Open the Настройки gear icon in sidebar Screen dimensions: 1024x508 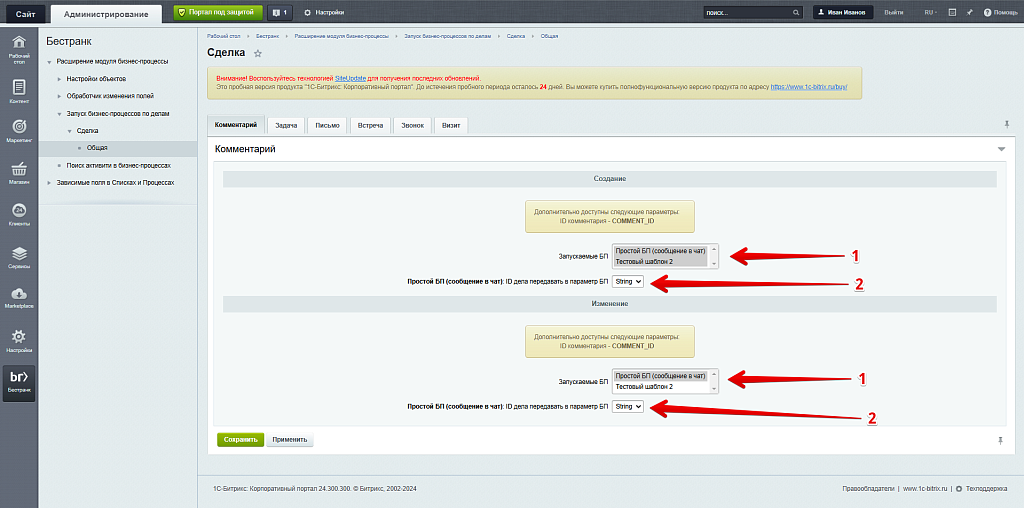coord(19,340)
